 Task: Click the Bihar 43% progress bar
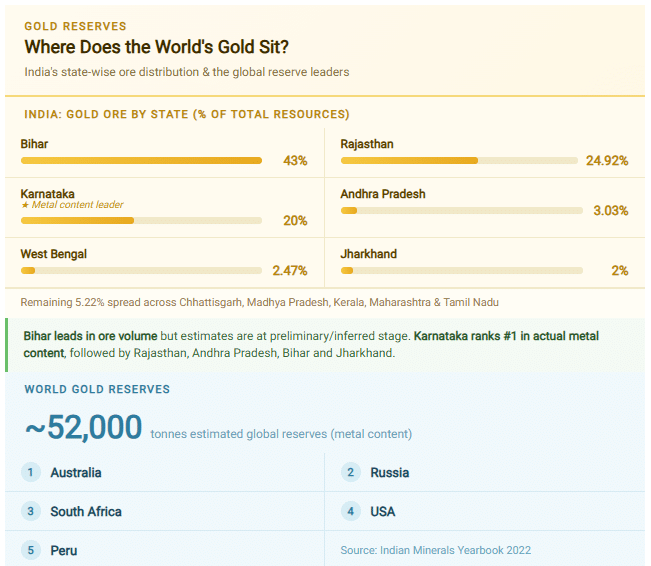[141, 160]
